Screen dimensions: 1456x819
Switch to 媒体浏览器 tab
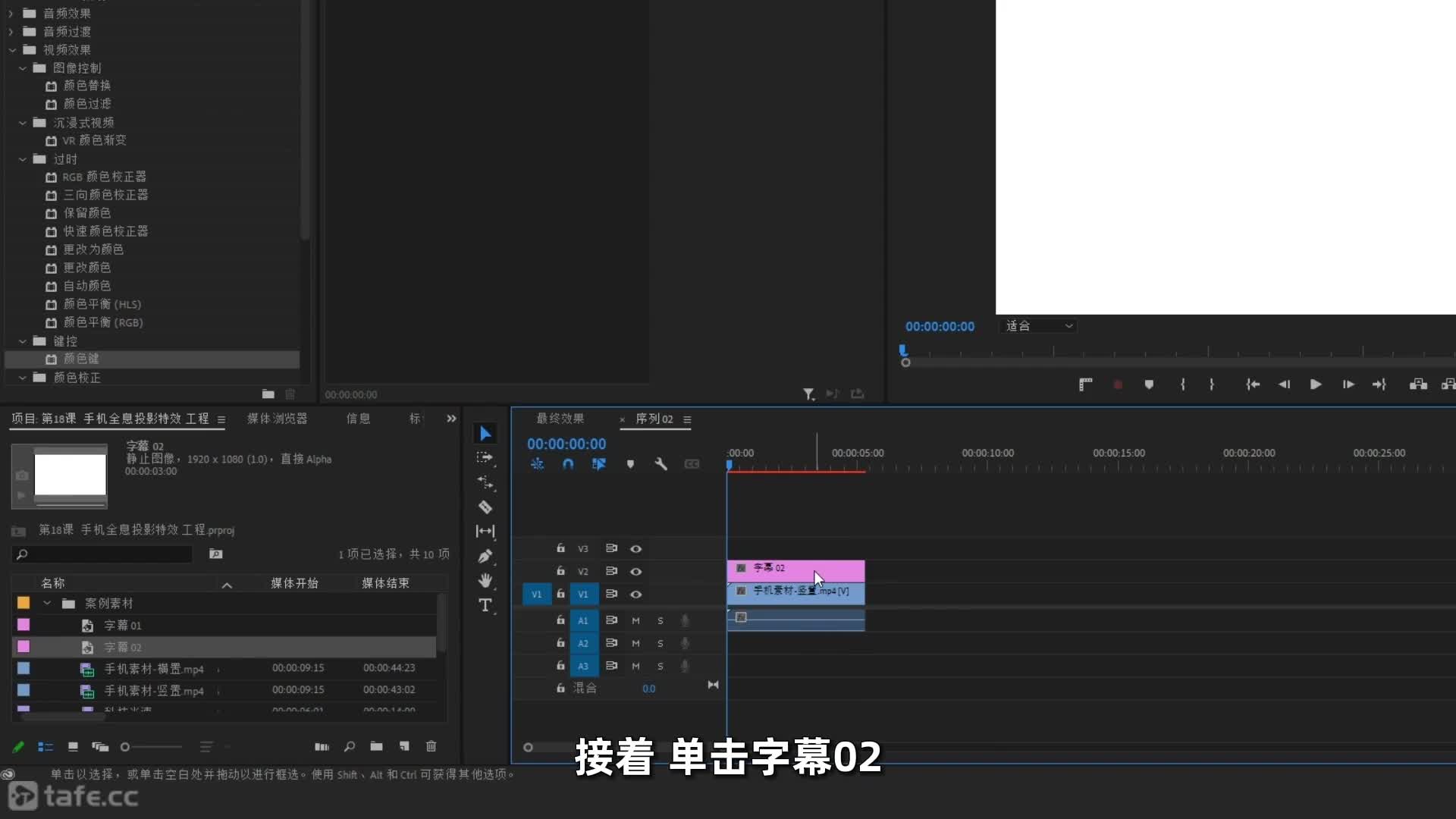(277, 419)
